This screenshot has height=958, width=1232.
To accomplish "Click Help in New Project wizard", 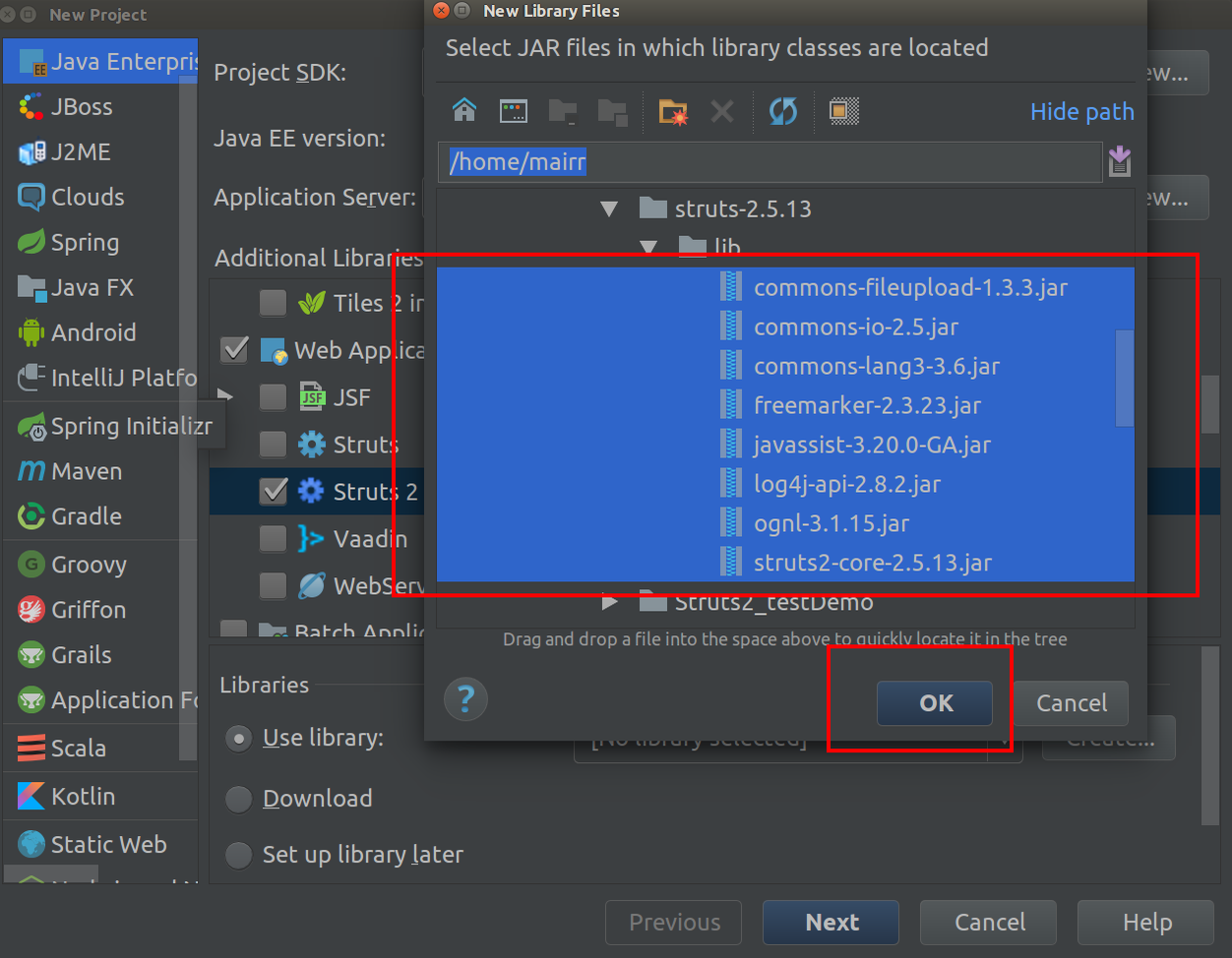I will (x=1146, y=923).
